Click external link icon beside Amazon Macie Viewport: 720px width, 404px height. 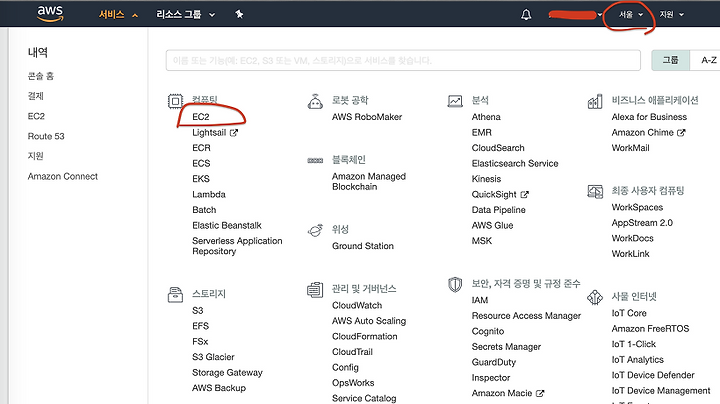pyautogui.click(x=540, y=393)
